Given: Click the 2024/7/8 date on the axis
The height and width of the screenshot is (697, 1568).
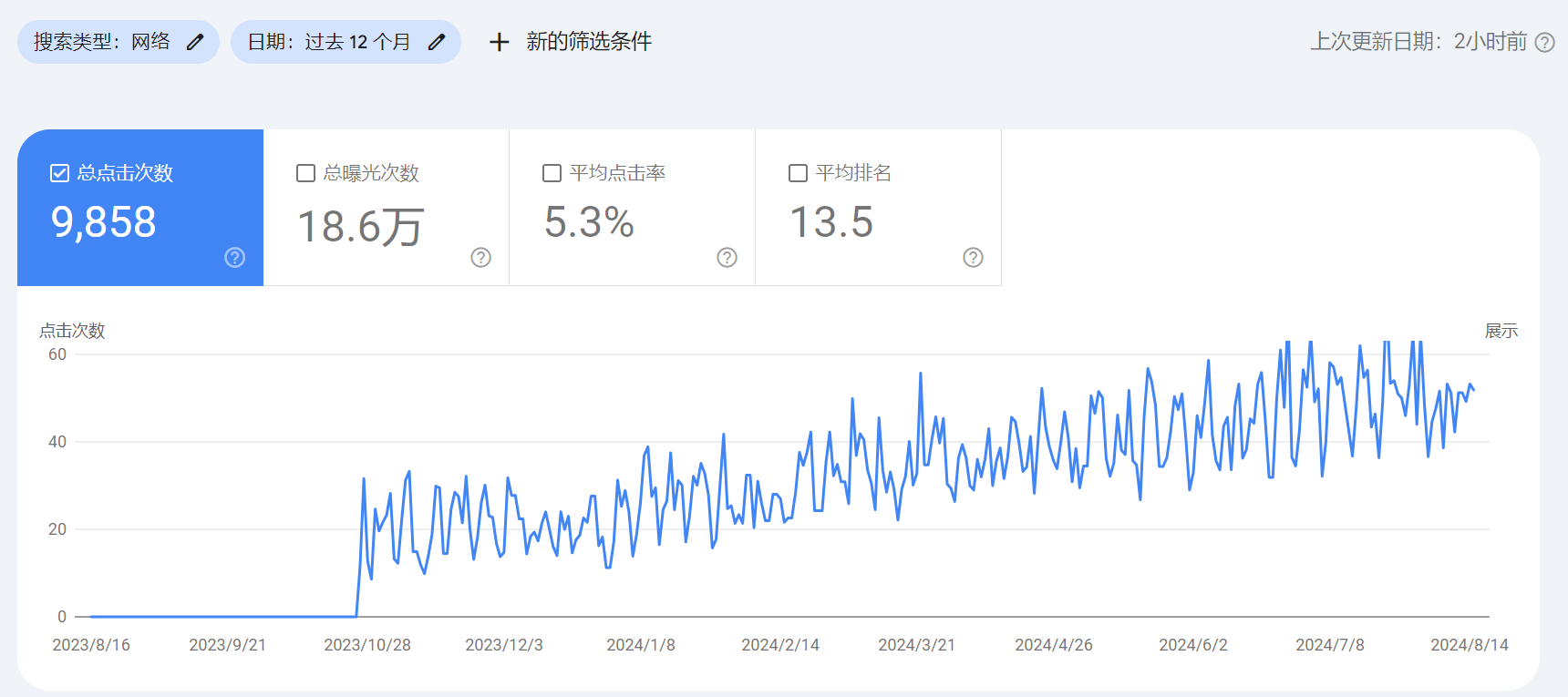Looking at the screenshot, I should pos(1330,645).
